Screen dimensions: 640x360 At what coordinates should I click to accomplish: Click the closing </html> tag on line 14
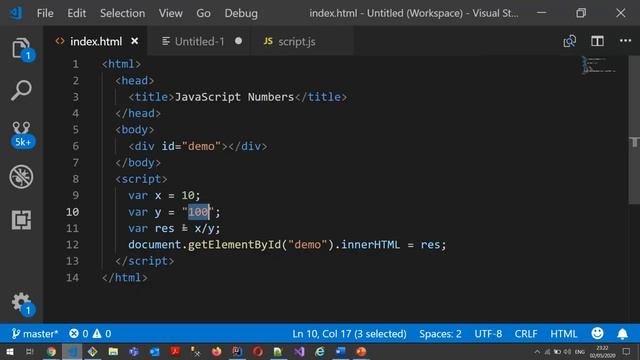point(125,278)
